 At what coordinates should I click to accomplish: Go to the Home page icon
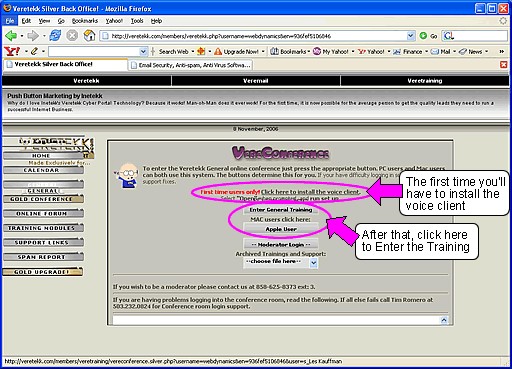[x=89, y=35]
